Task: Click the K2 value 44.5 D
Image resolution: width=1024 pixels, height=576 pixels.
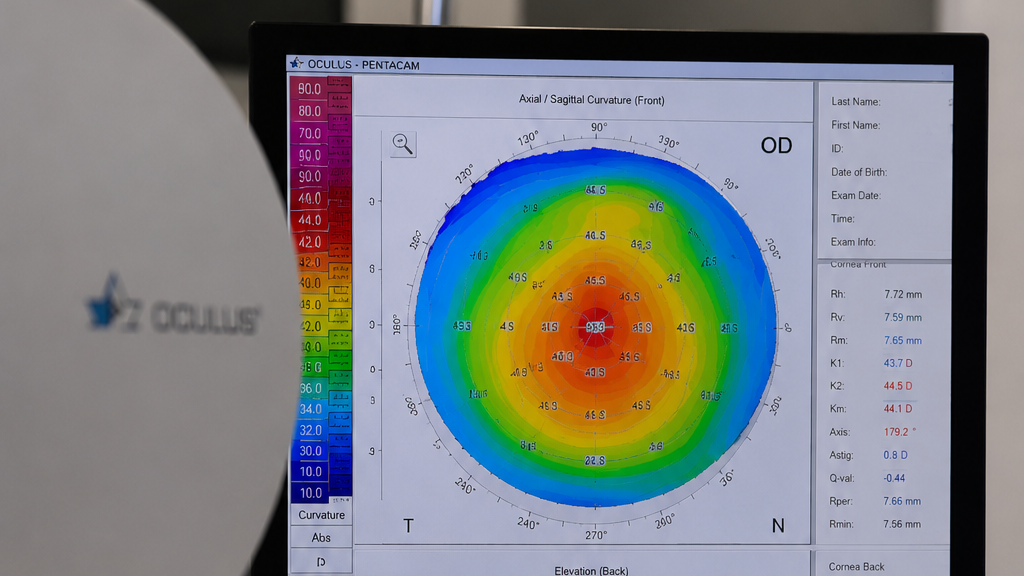Action: [898, 386]
